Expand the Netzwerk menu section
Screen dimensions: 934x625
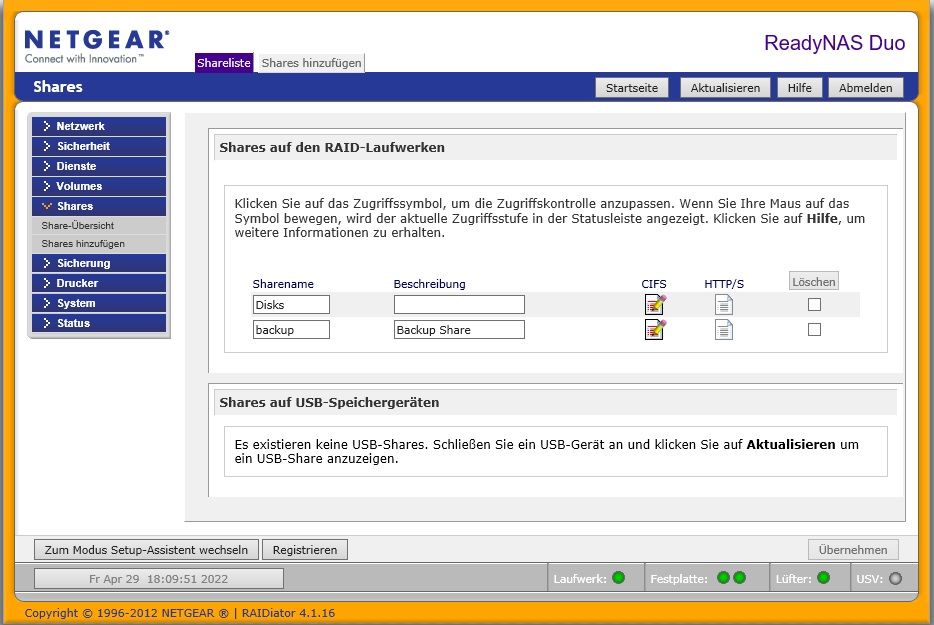[x=99, y=126]
